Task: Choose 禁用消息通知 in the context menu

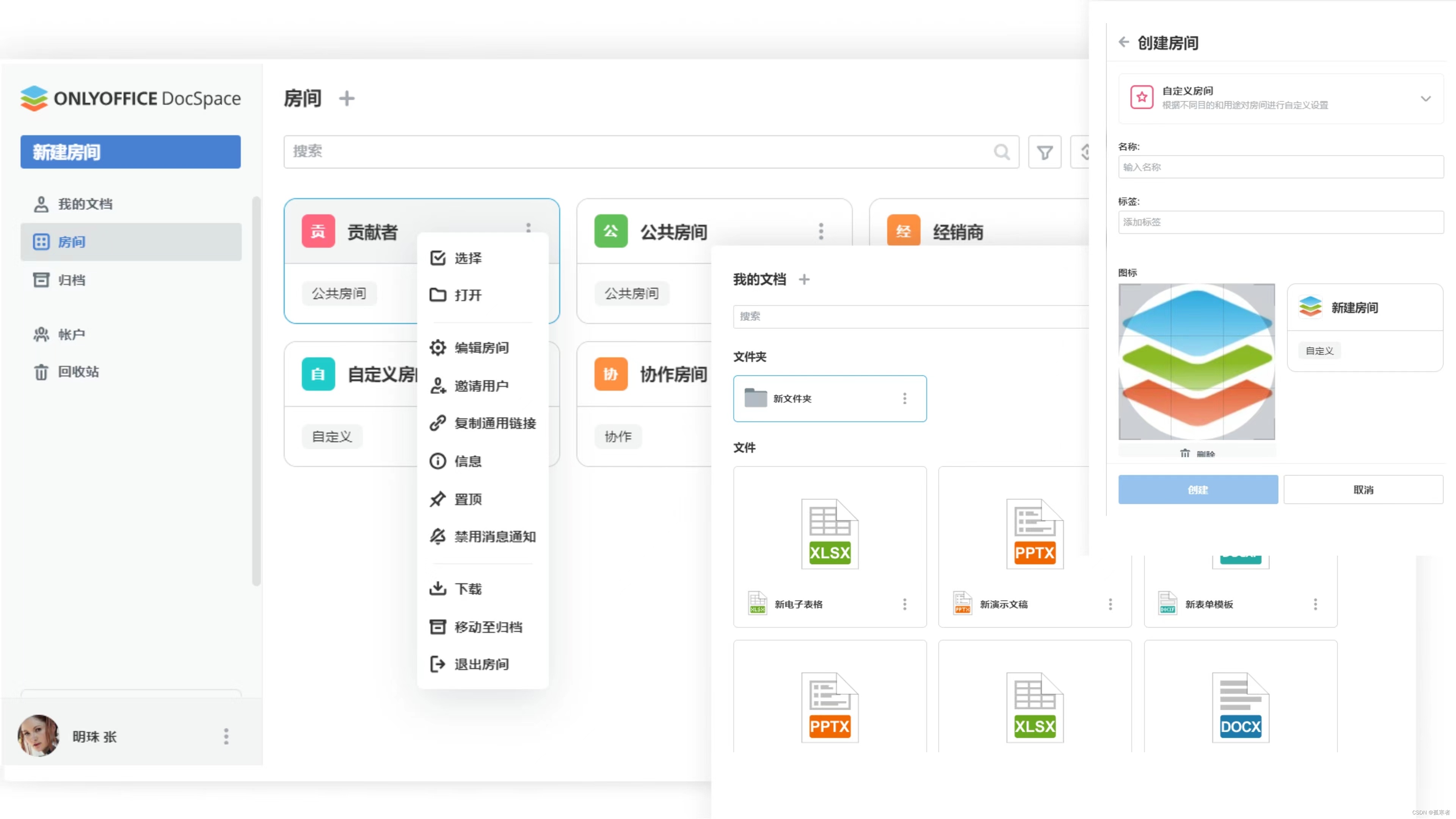Action: pyautogui.click(x=494, y=537)
